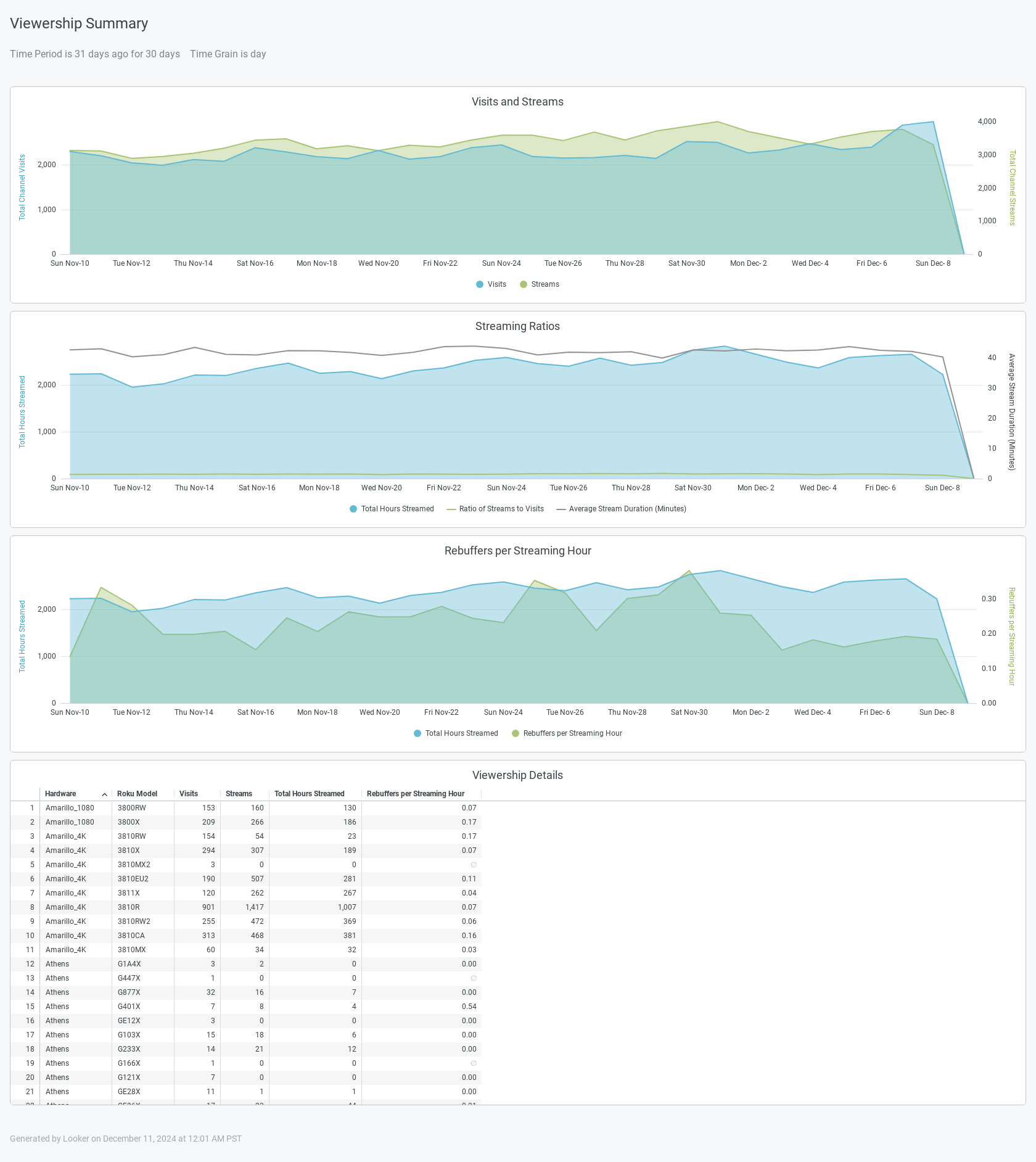Select G401X model cell
Viewport: 1036px width, 1162px height.
129,1007
